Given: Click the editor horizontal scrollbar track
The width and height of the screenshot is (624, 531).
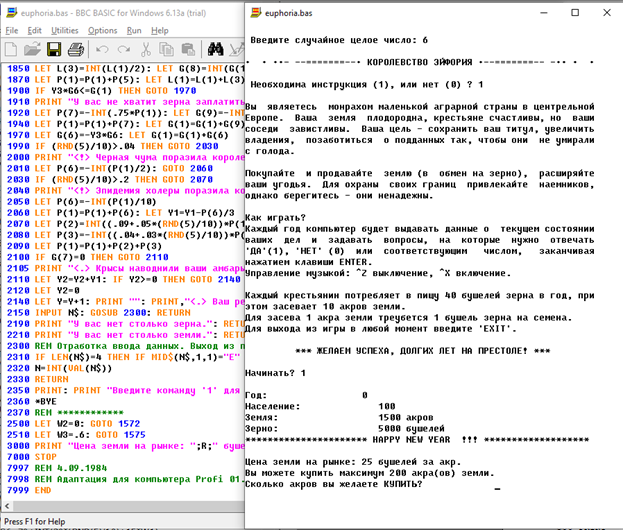Looking at the screenshot, I should [x=128, y=506].
